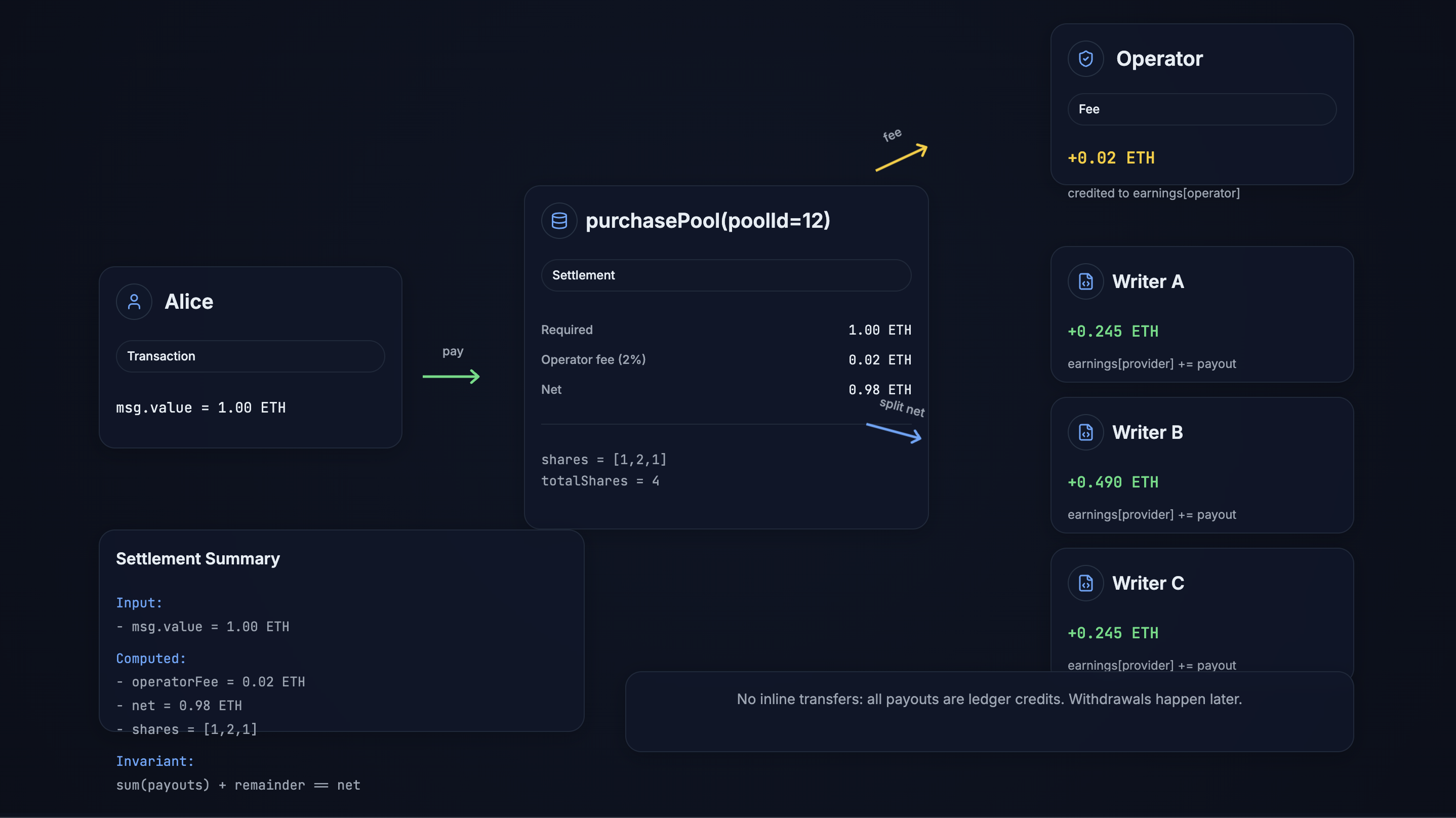
Task: Click the +0.02 ETH operator amount
Action: (1111, 158)
